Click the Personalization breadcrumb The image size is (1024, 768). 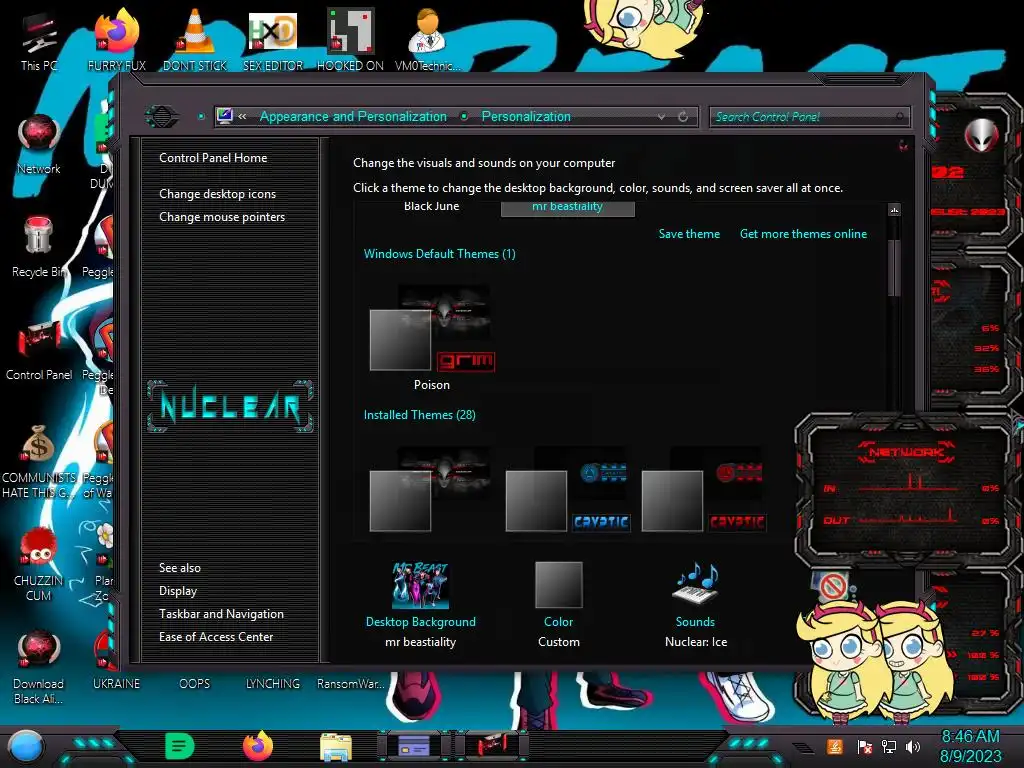(526, 116)
